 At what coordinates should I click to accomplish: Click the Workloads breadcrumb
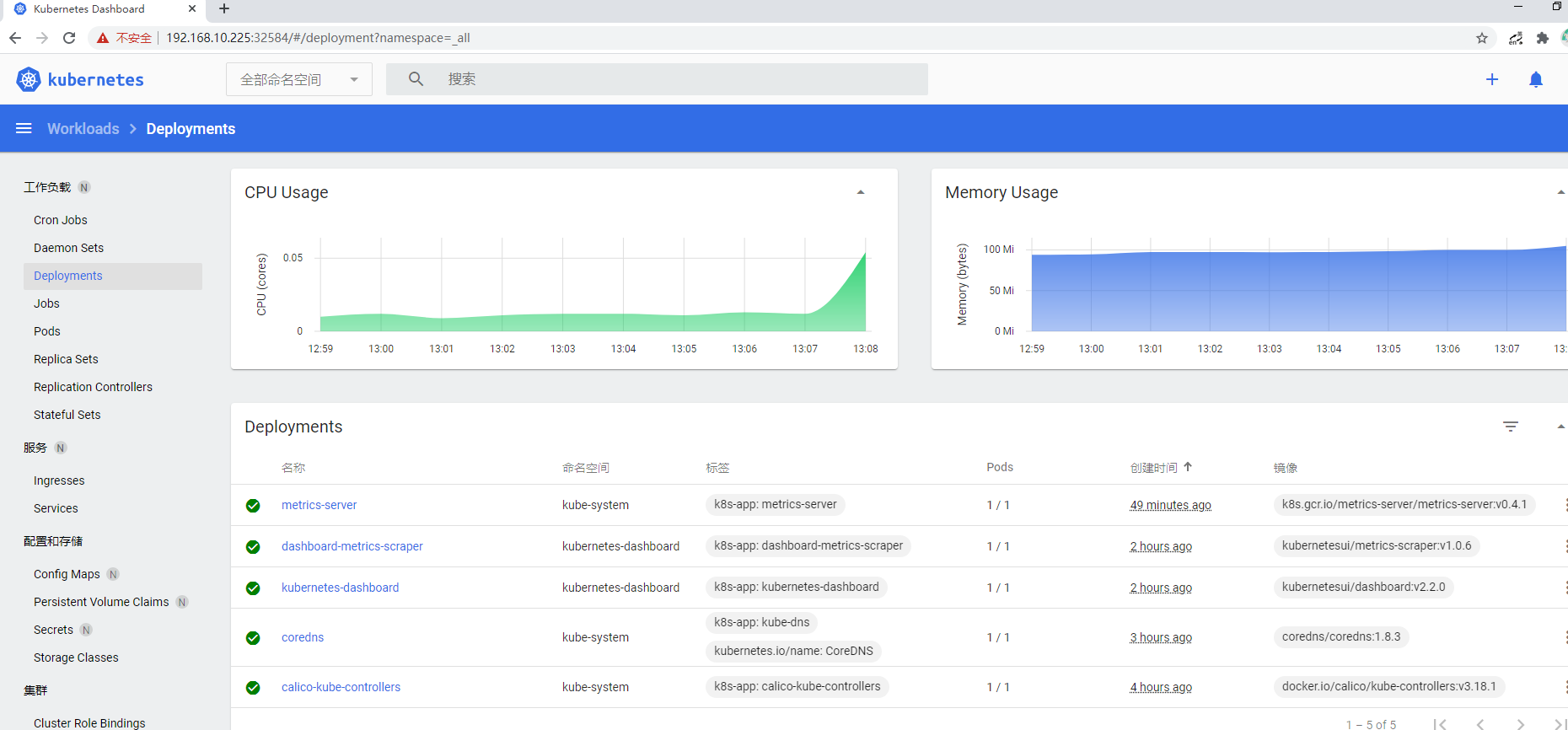point(83,128)
